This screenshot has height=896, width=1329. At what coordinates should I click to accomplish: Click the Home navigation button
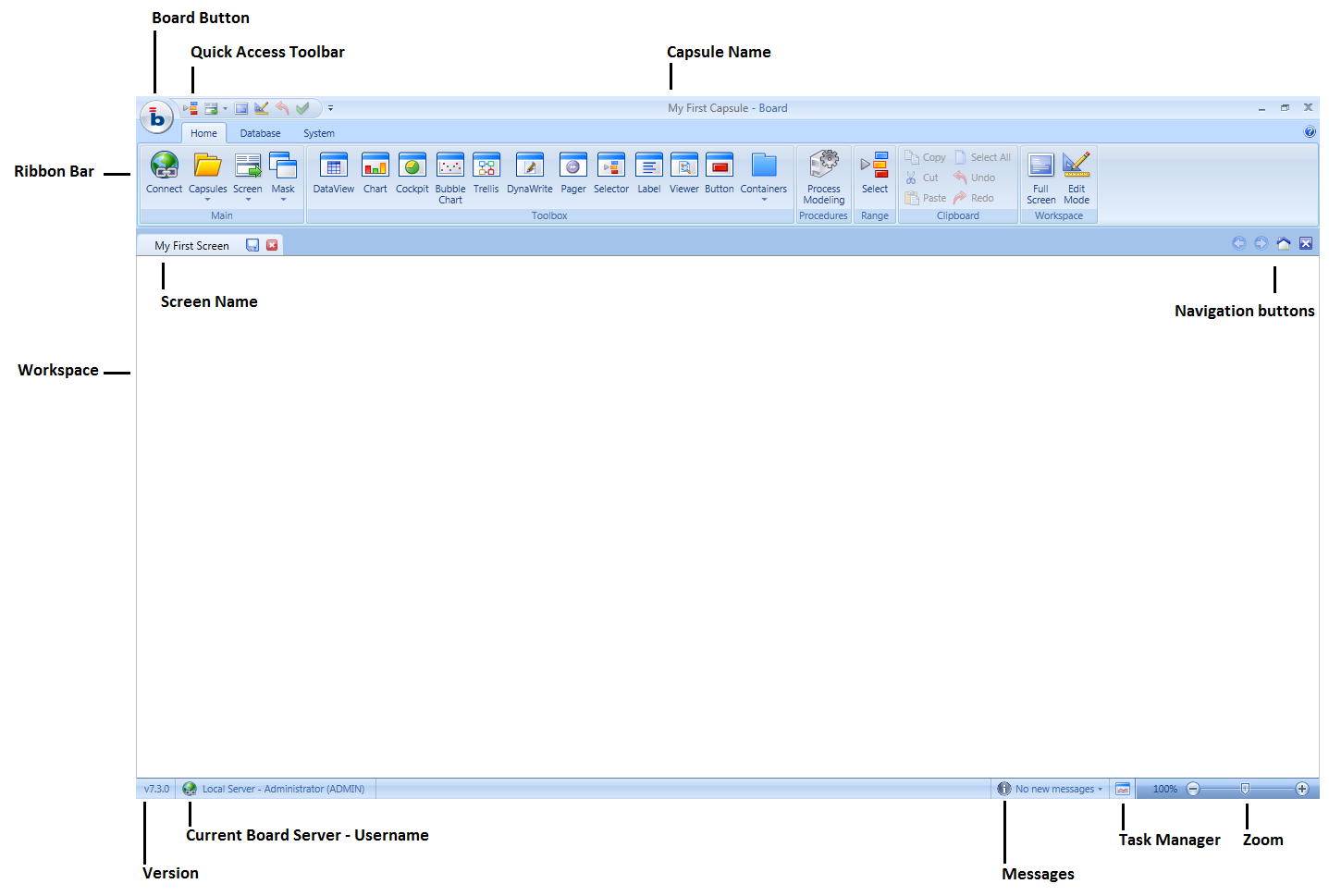click(1283, 243)
